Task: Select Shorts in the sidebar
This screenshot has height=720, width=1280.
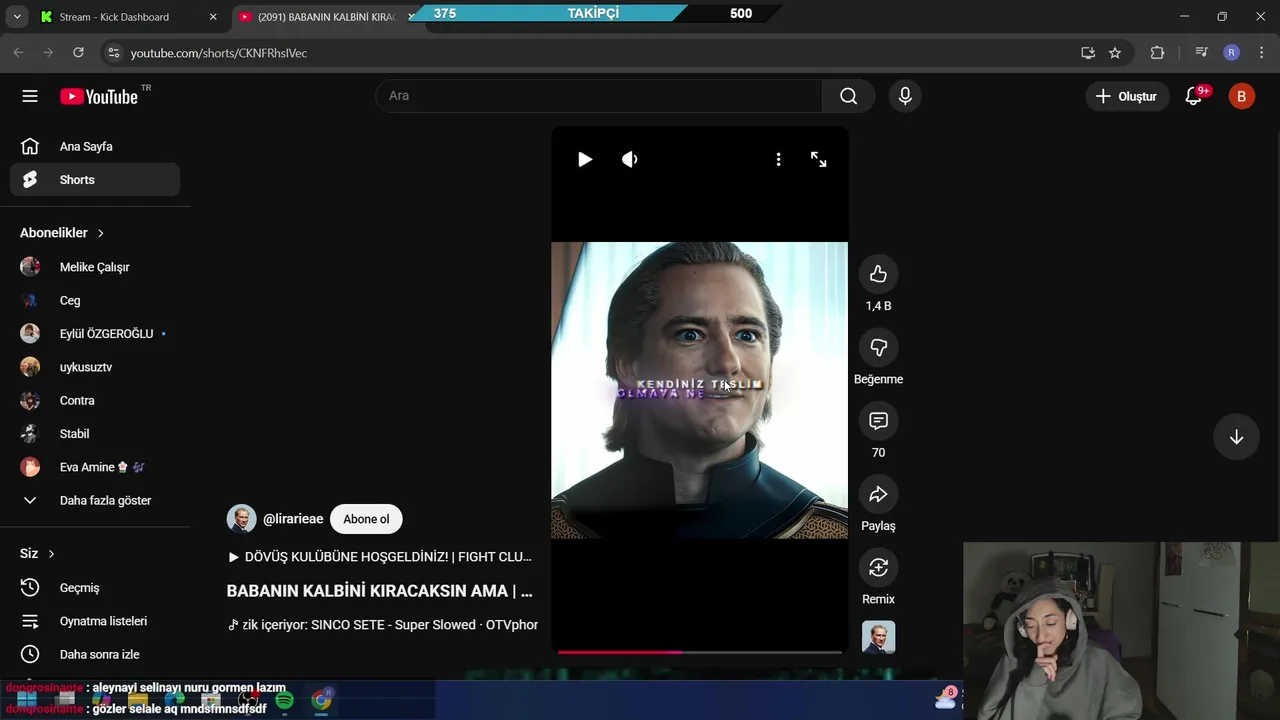Action: pos(95,180)
